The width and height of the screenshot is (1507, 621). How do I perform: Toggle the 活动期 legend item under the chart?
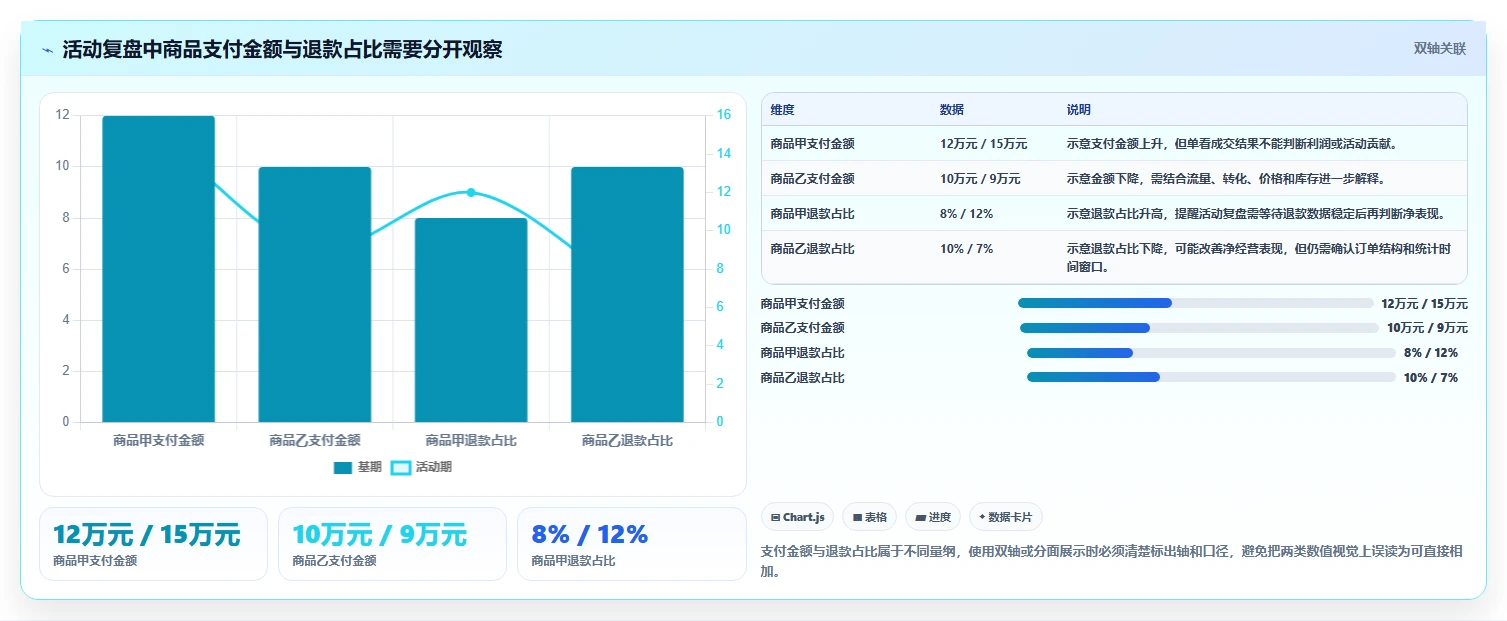pos(421,467)
